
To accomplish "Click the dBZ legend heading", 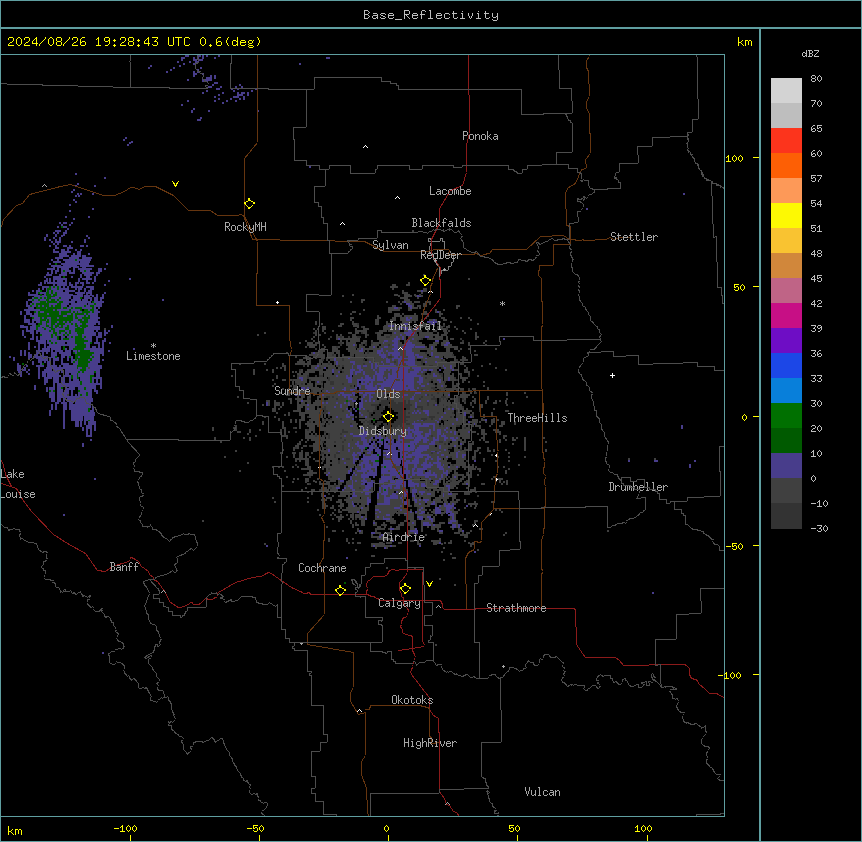I will (810, 53).
